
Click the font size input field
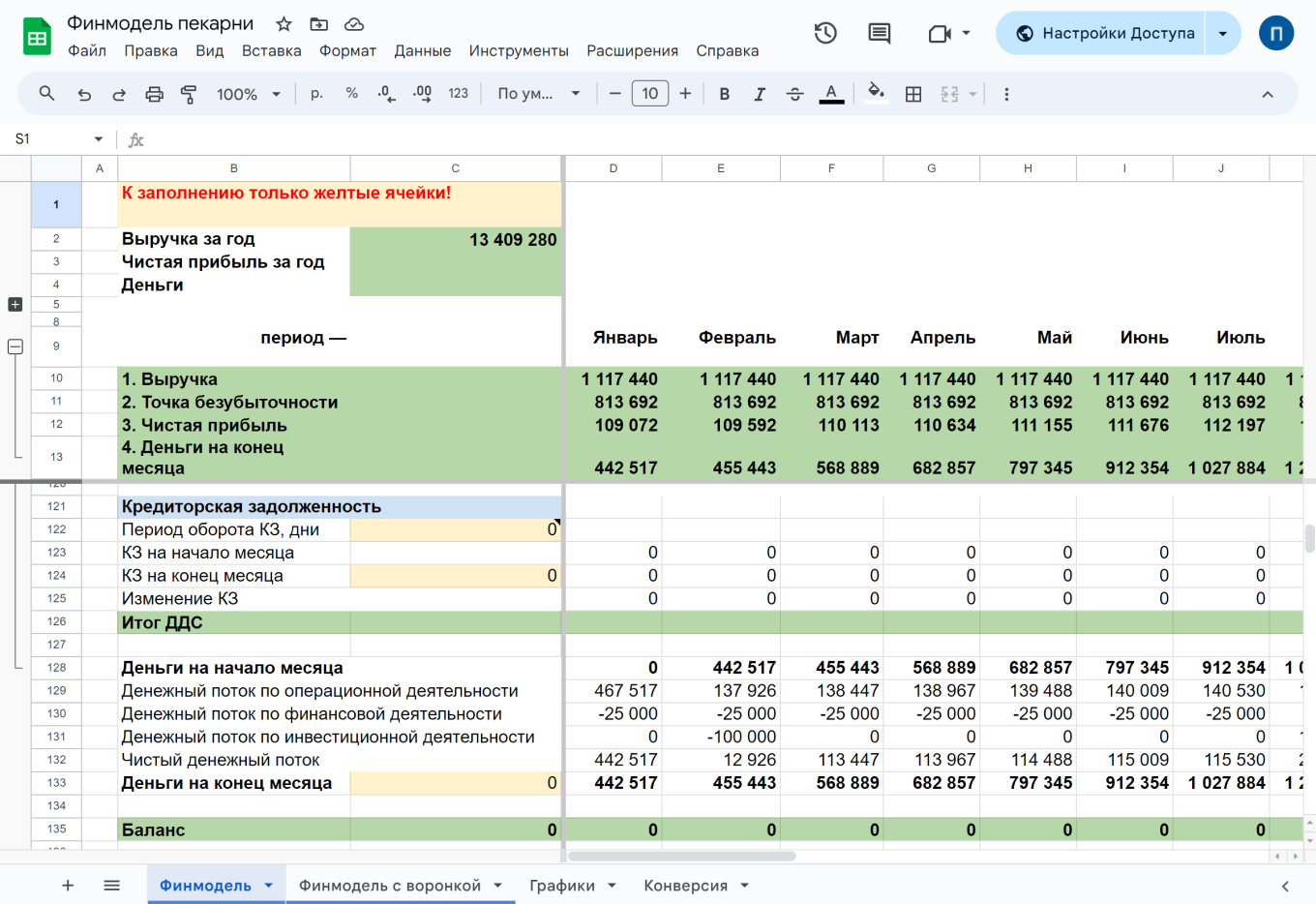649,94
